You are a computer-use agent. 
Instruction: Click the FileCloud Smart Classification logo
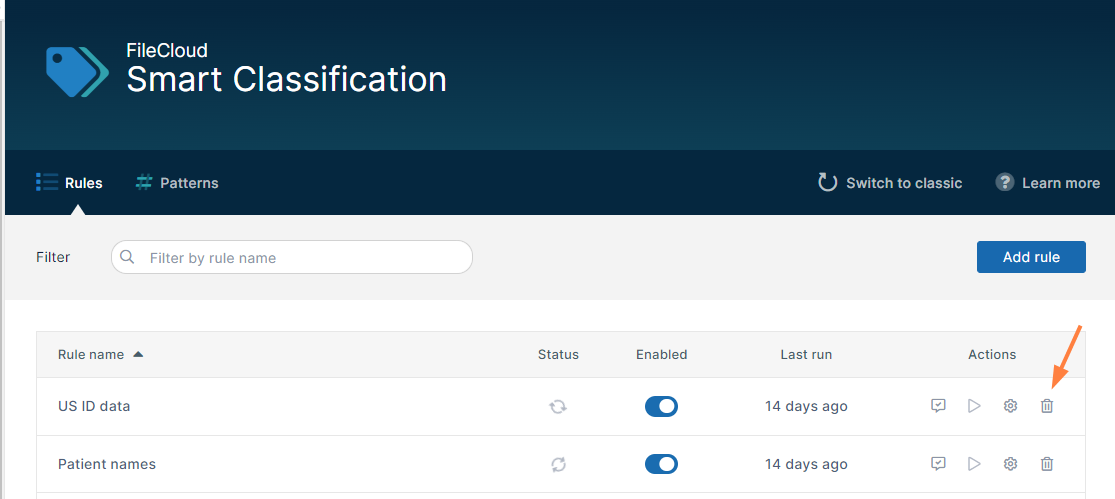pos(77,71)
